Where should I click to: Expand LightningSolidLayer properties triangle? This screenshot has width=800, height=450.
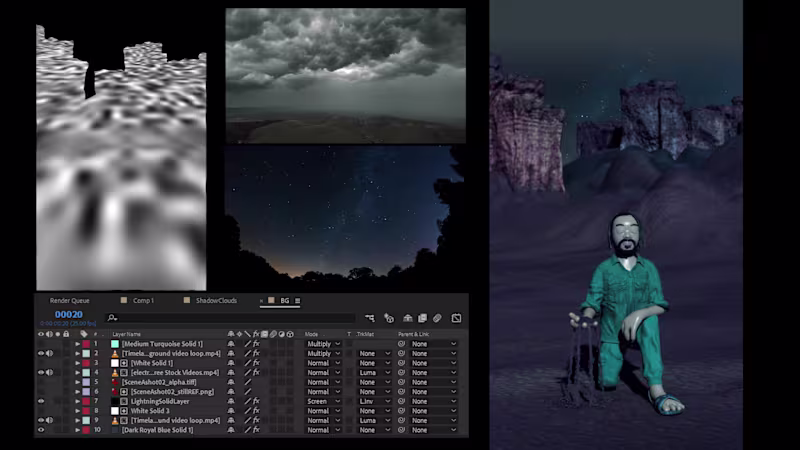[78, 402]
